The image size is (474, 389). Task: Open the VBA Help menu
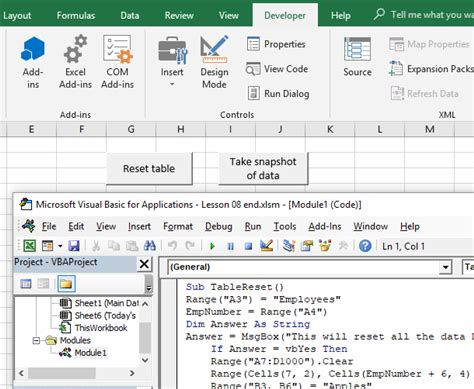[x=410, y=226]
